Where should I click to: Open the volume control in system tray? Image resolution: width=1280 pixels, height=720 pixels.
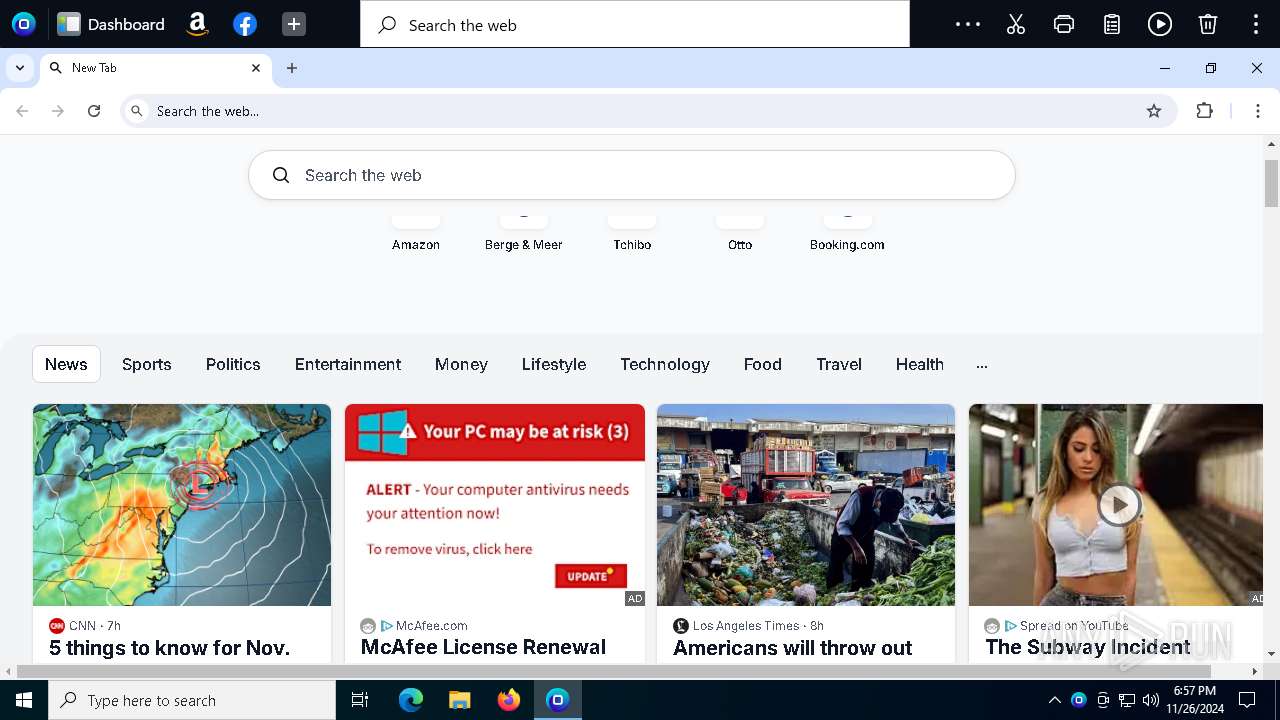point(1150,700)
